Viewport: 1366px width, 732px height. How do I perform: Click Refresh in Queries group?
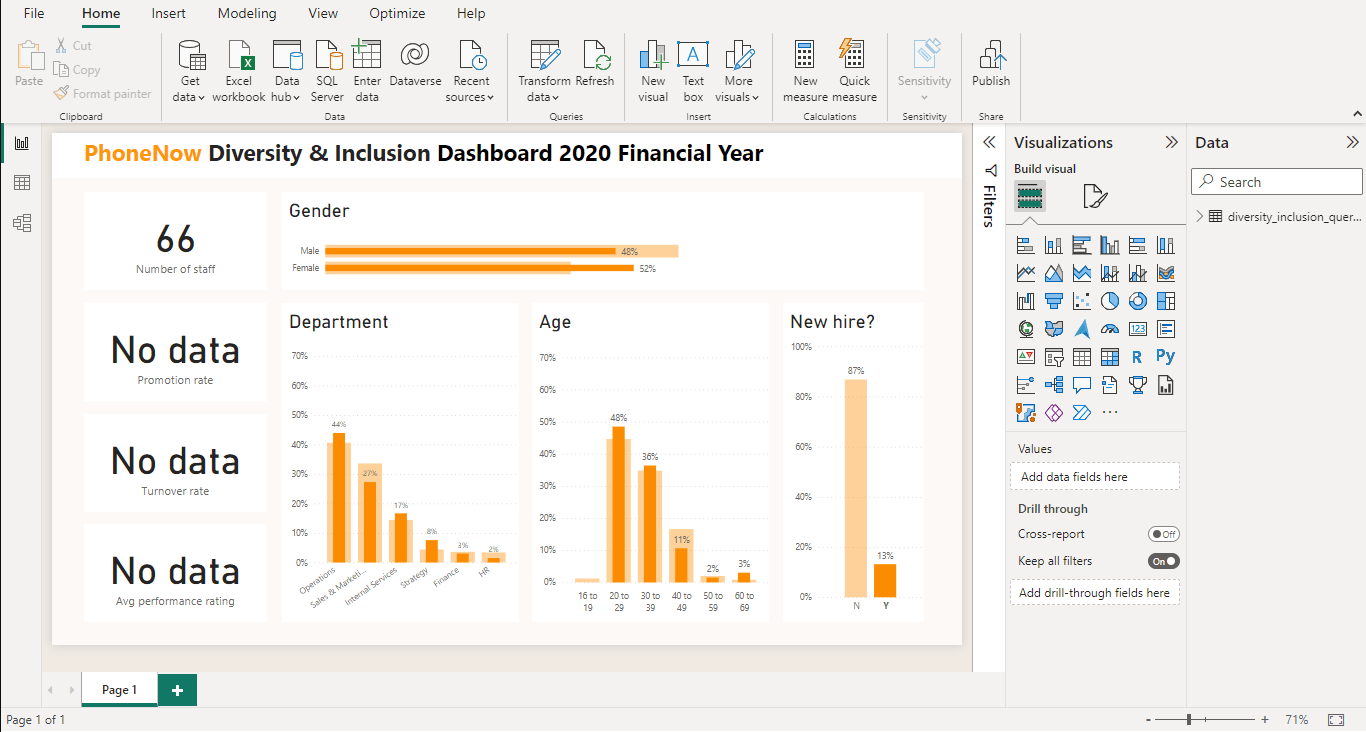(x=595, y=64)
